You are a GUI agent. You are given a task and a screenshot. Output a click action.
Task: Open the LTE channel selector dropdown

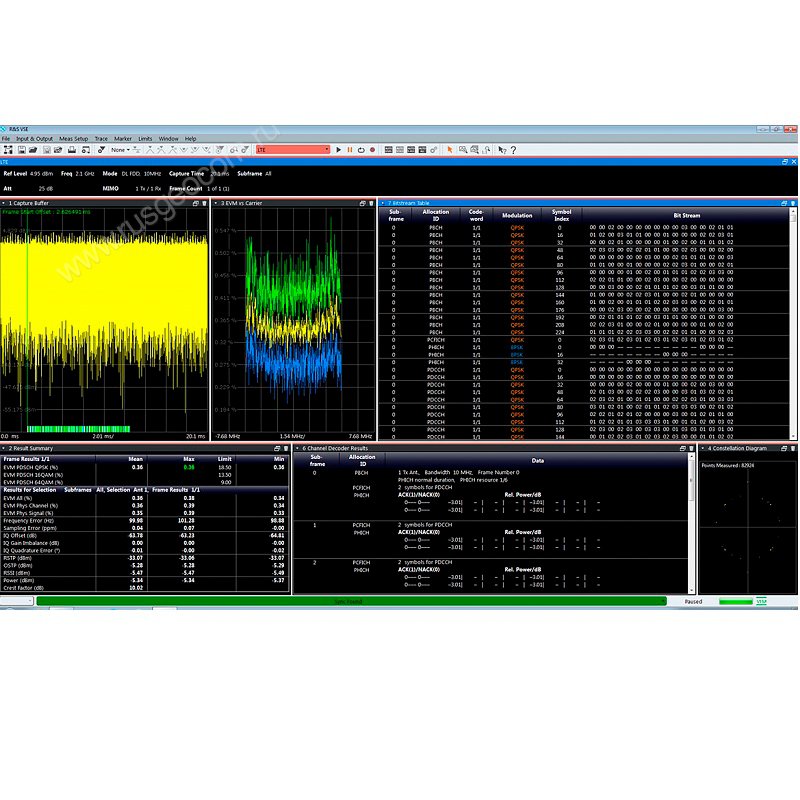[293, 149]
